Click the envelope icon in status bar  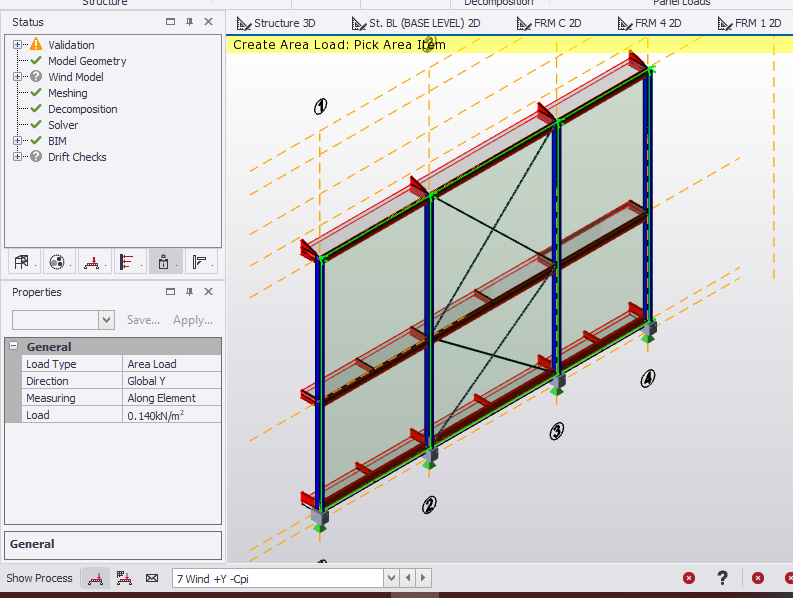[152, 578]
